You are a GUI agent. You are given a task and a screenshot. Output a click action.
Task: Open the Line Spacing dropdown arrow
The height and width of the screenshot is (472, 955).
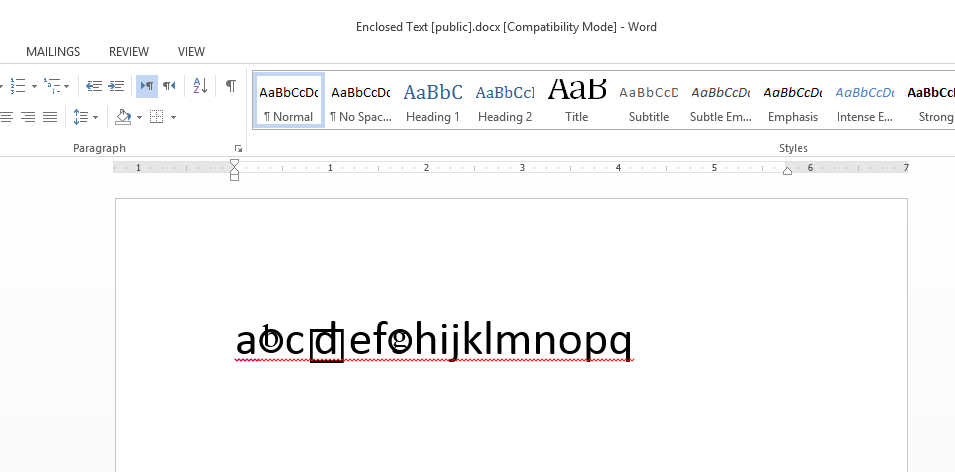click(96, 117)
